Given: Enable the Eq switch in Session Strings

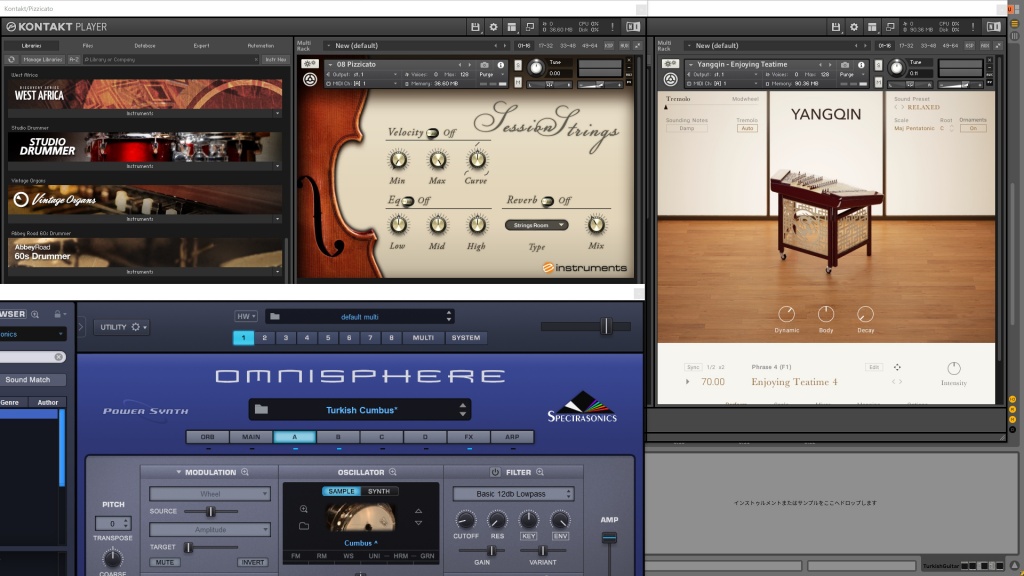Looking at the screenshot, I should (x=408, y=201).
